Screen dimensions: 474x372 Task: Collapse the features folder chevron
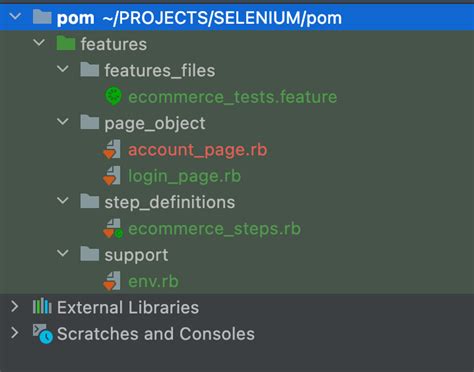[39, 43]
